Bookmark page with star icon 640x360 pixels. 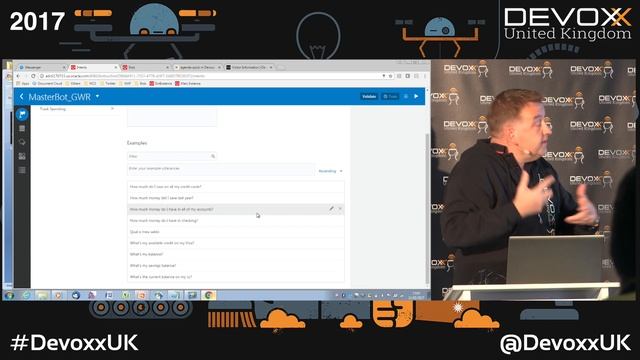[391, 76]
